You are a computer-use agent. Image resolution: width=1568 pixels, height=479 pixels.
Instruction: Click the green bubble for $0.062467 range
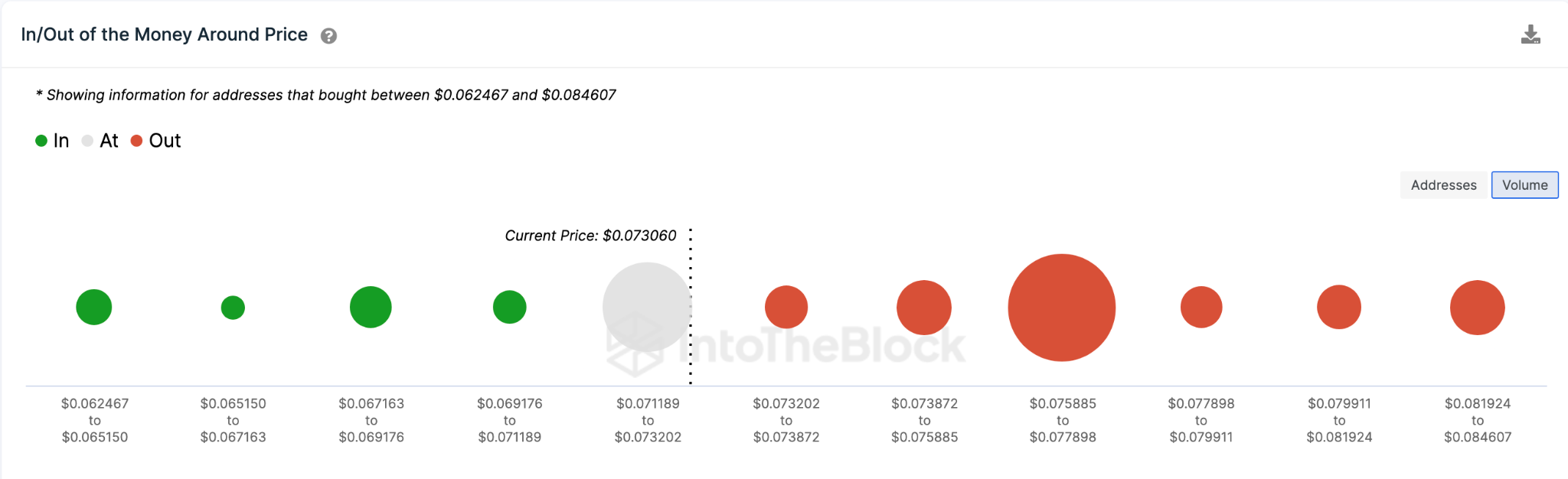[94, 308]
